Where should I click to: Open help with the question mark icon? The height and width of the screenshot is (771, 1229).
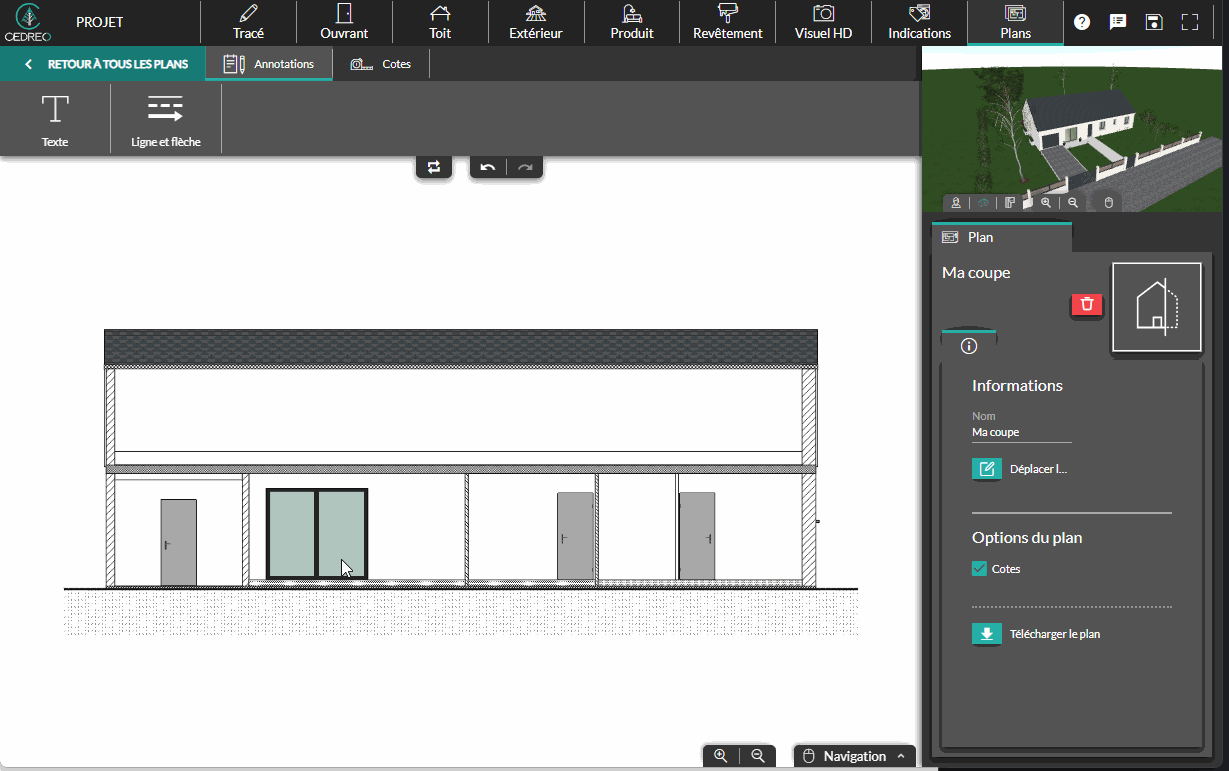click(x=1082, y=22)
